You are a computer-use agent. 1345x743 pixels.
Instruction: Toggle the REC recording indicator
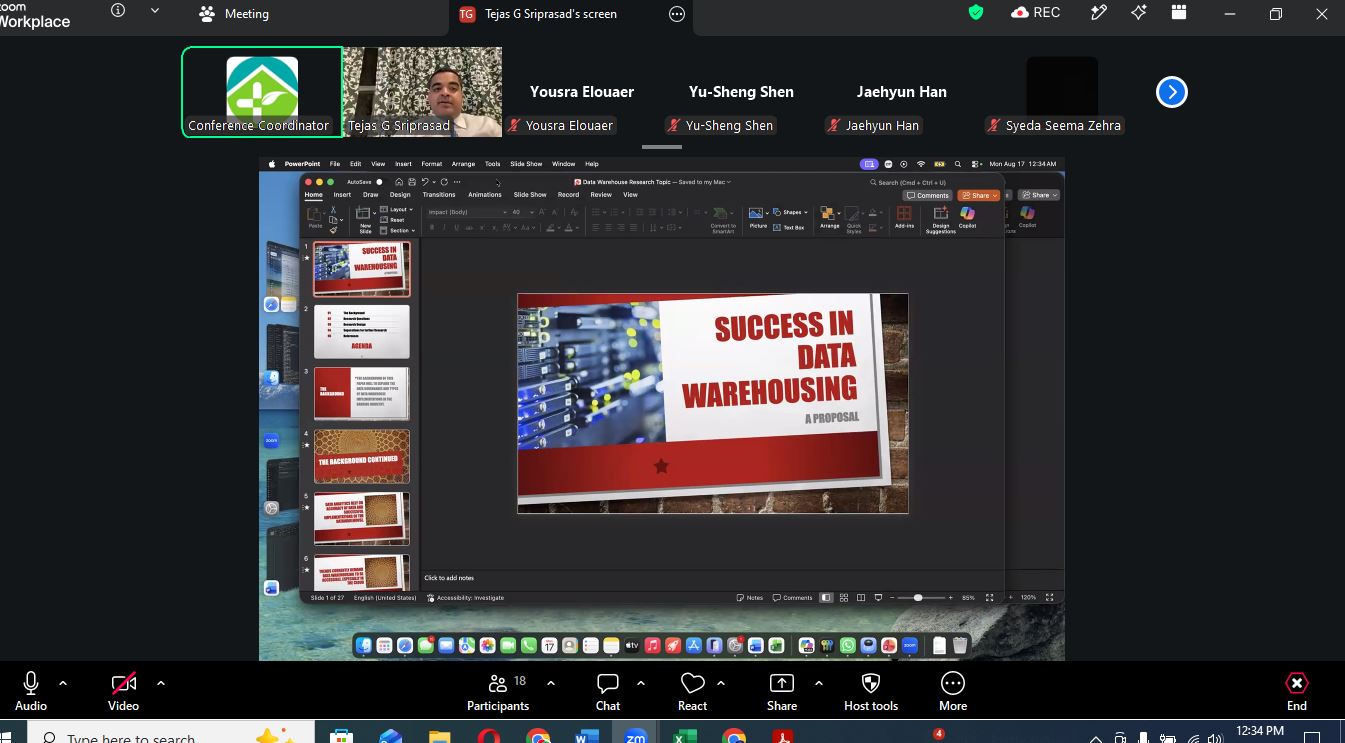point(1036,13)
